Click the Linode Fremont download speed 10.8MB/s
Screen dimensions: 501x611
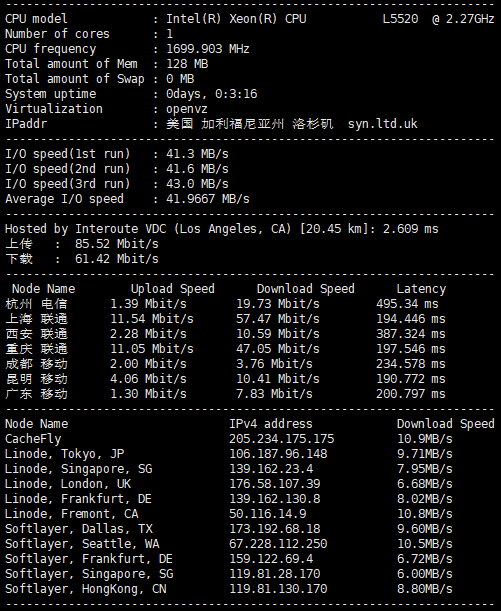click(x=425, y=514)
